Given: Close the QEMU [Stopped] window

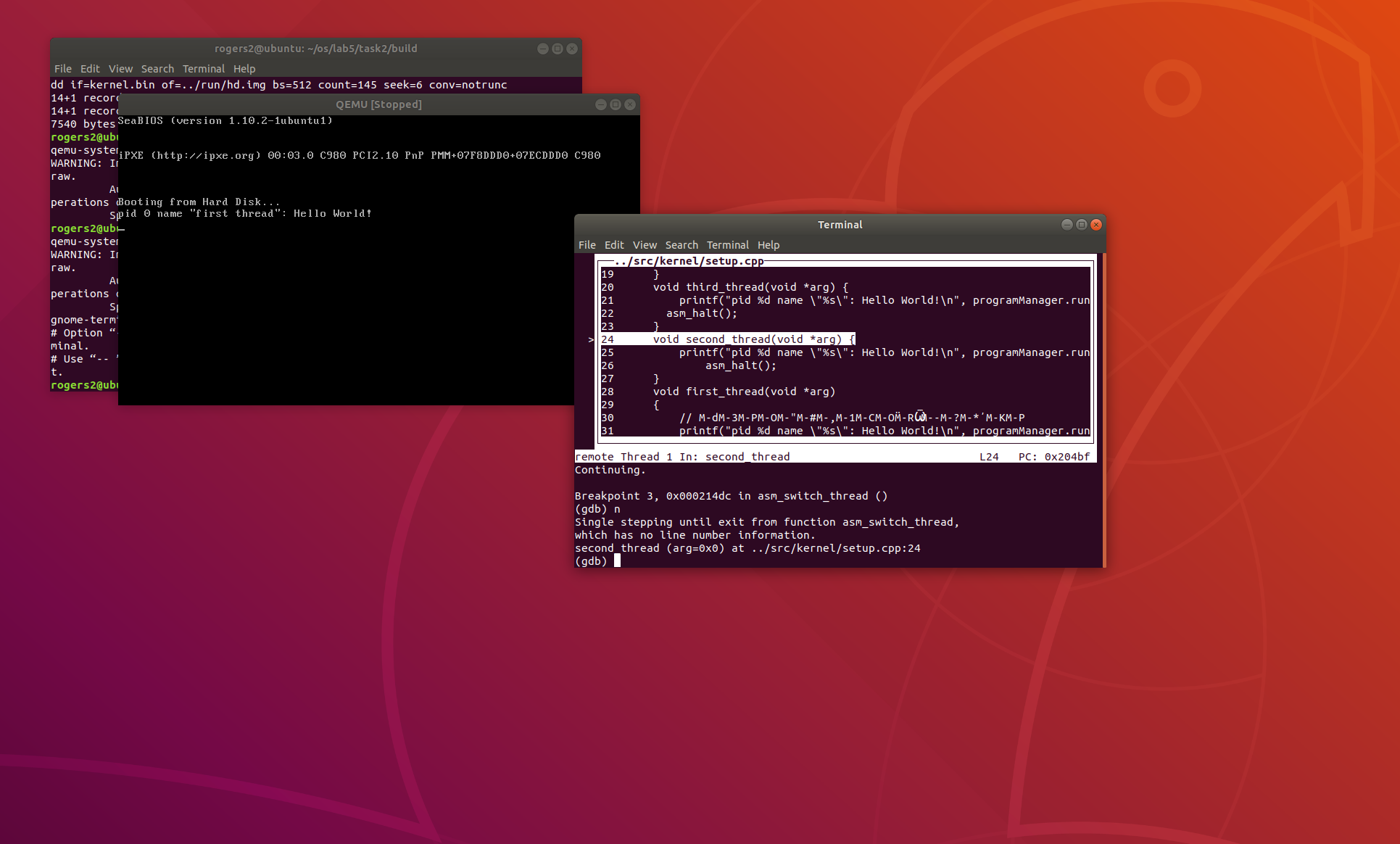Looking at the screenshot, I should (630, 104).
